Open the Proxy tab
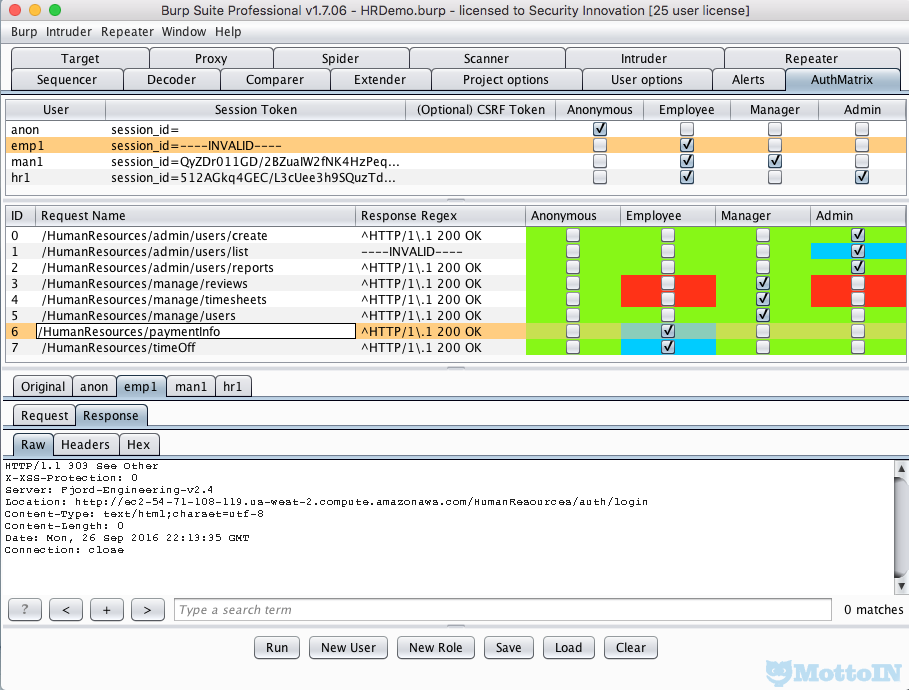Viewport: 909px width, 690px height. pyautogui.click(x=211, y=59)
